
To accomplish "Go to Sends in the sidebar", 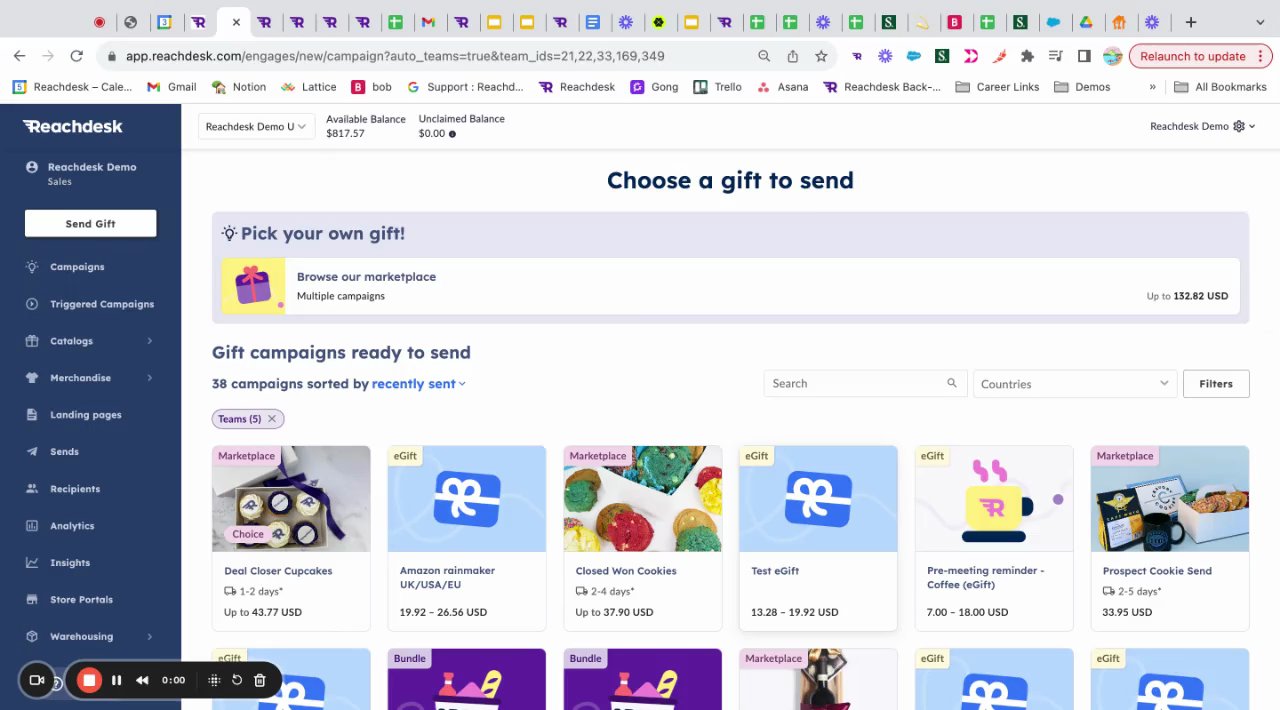I will (64, 452).
